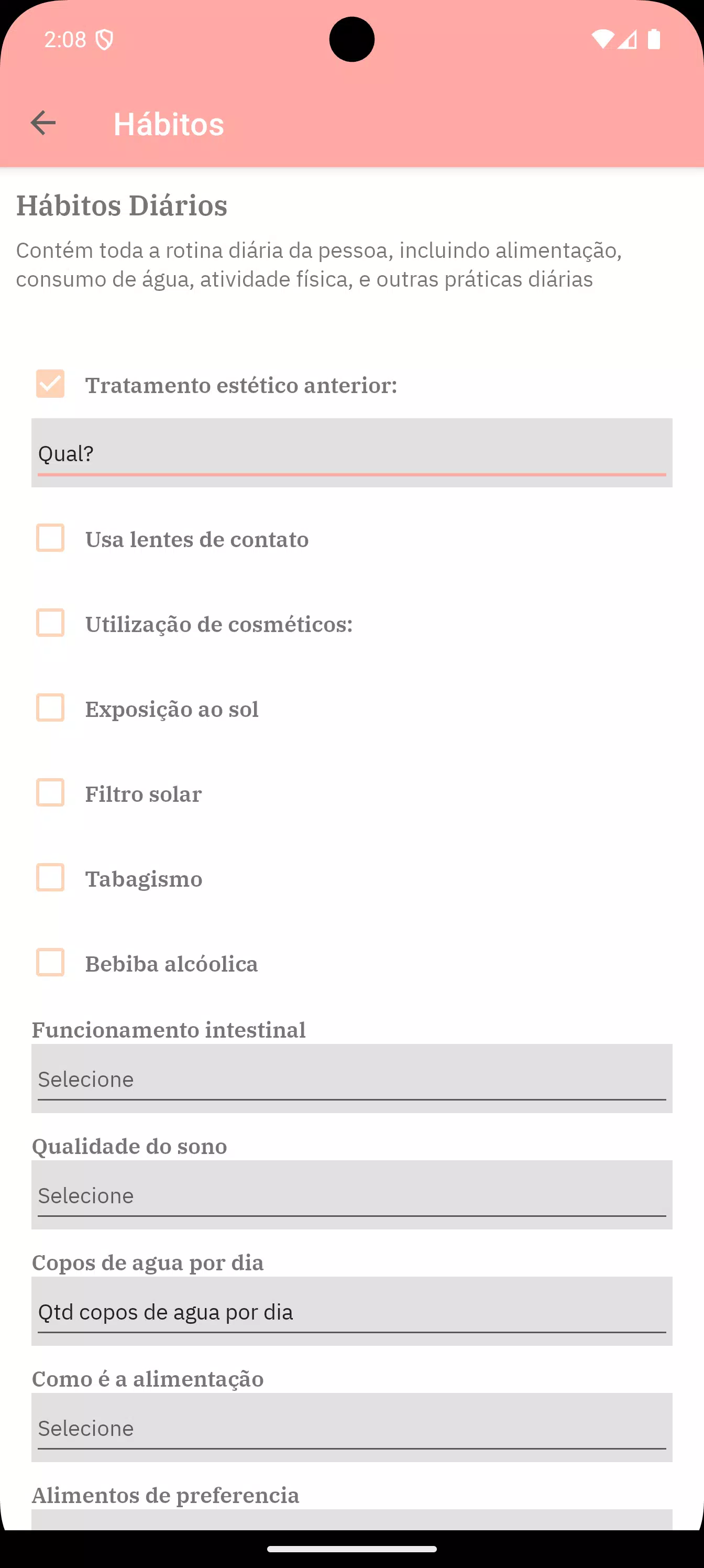Open Funcionamento intestinal dropdown

click(351, 1079)
